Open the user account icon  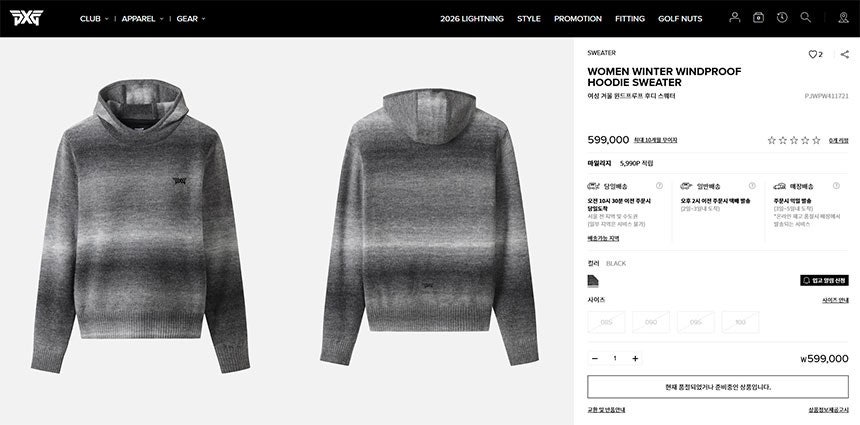(734, 18)
